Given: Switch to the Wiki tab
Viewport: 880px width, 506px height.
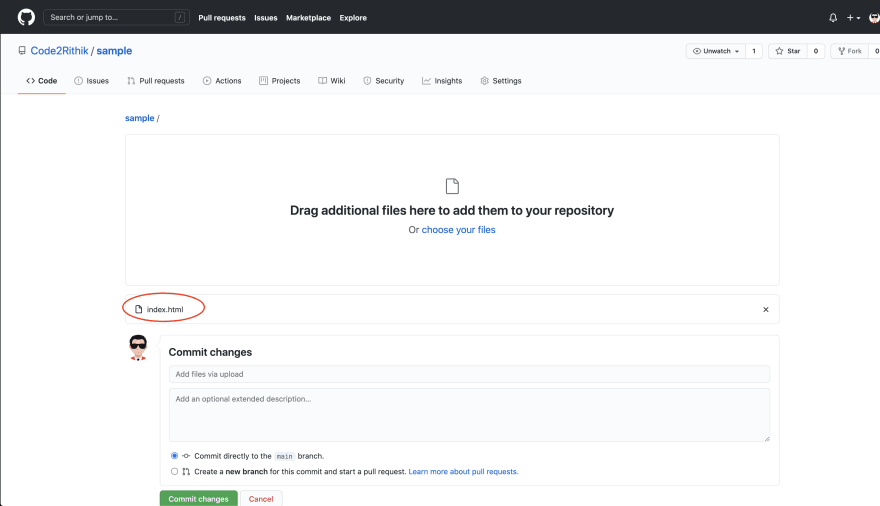Looking at the screenshot, I should click(x=332, y=81).
